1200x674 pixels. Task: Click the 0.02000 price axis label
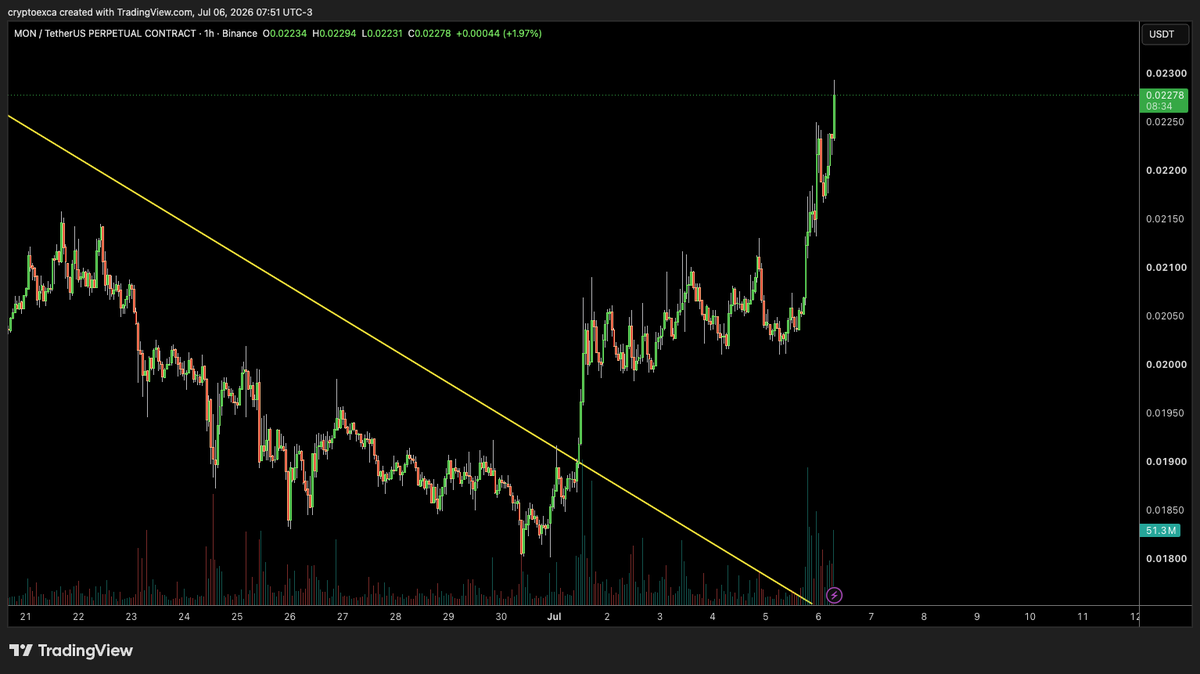coord(1166,365)
